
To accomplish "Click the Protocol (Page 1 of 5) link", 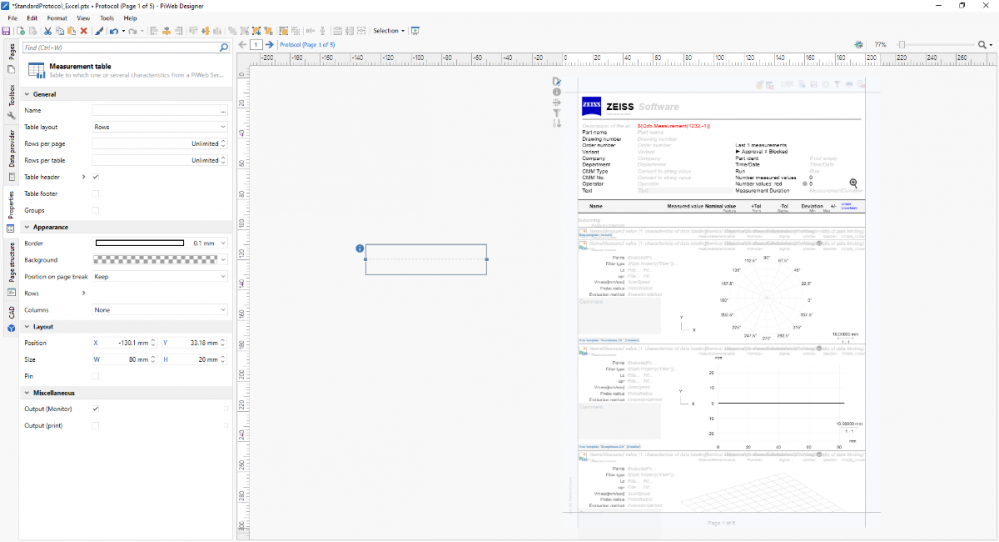I will click(307, 45).
